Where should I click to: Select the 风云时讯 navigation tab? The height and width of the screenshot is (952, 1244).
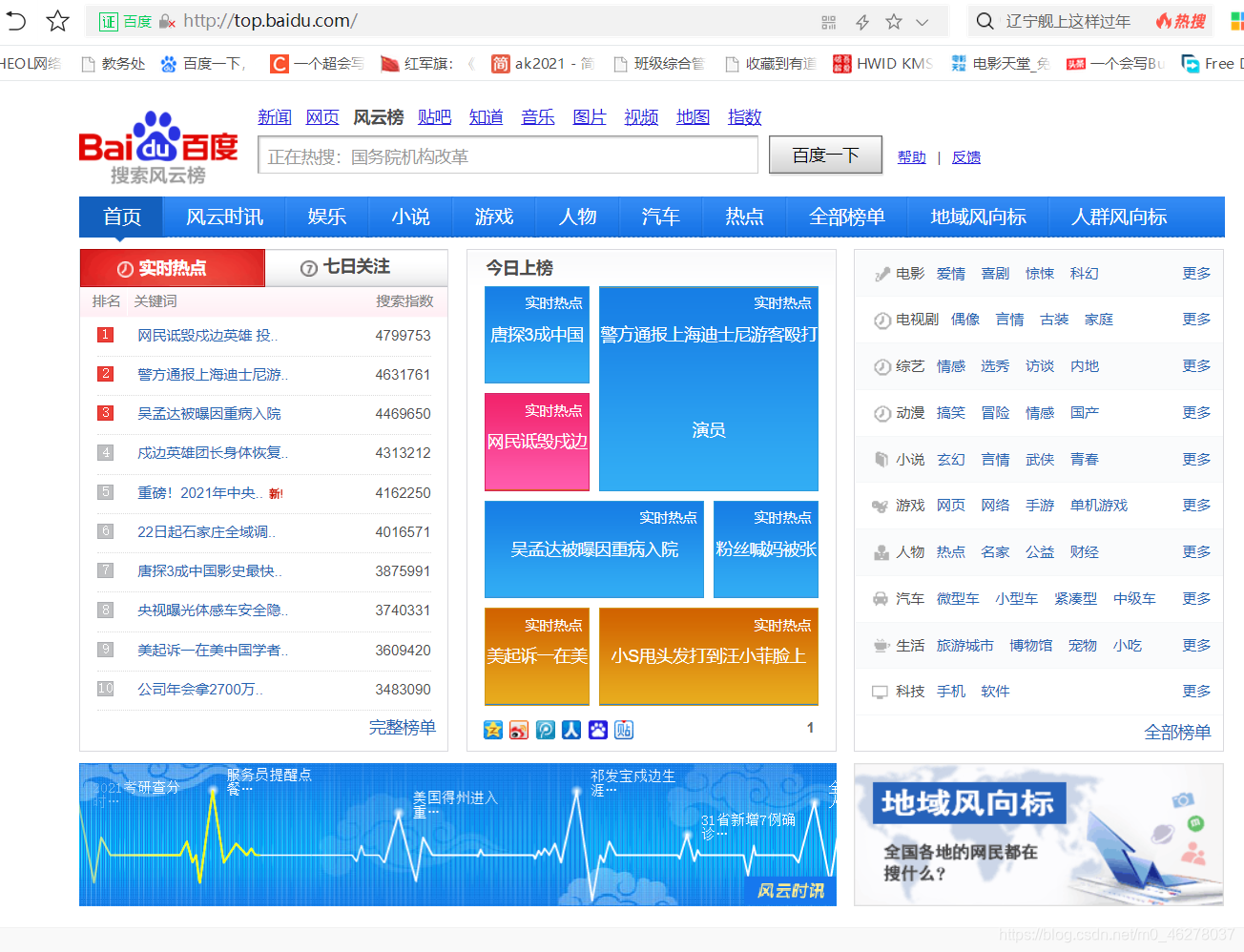(224, 217)
